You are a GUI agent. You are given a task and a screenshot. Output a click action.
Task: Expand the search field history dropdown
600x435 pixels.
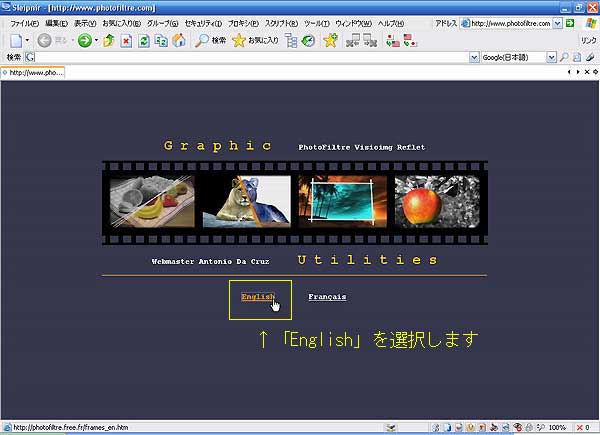click(x=474, y=57)
